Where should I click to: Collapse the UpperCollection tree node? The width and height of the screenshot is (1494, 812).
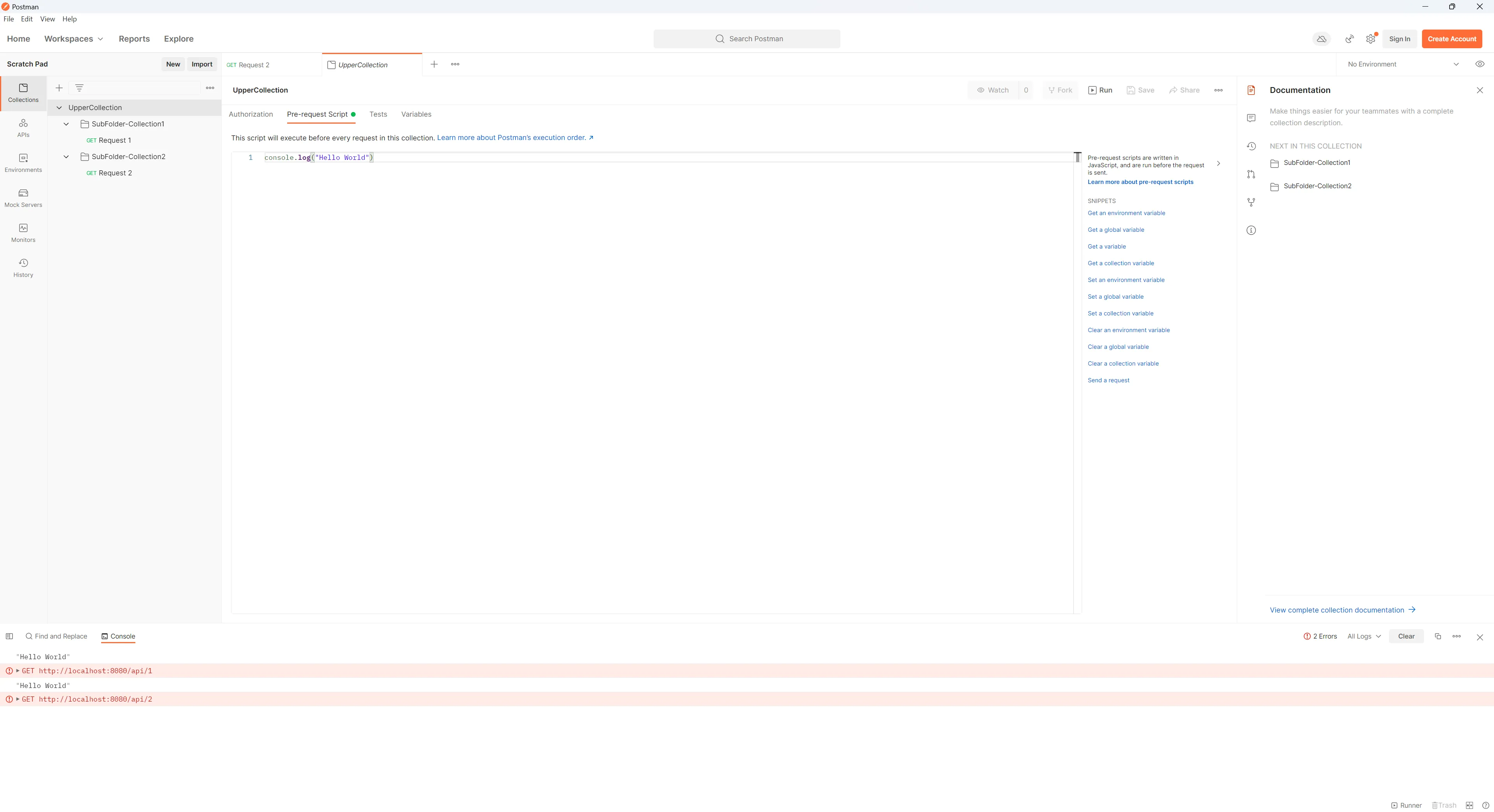click(59, 108)
